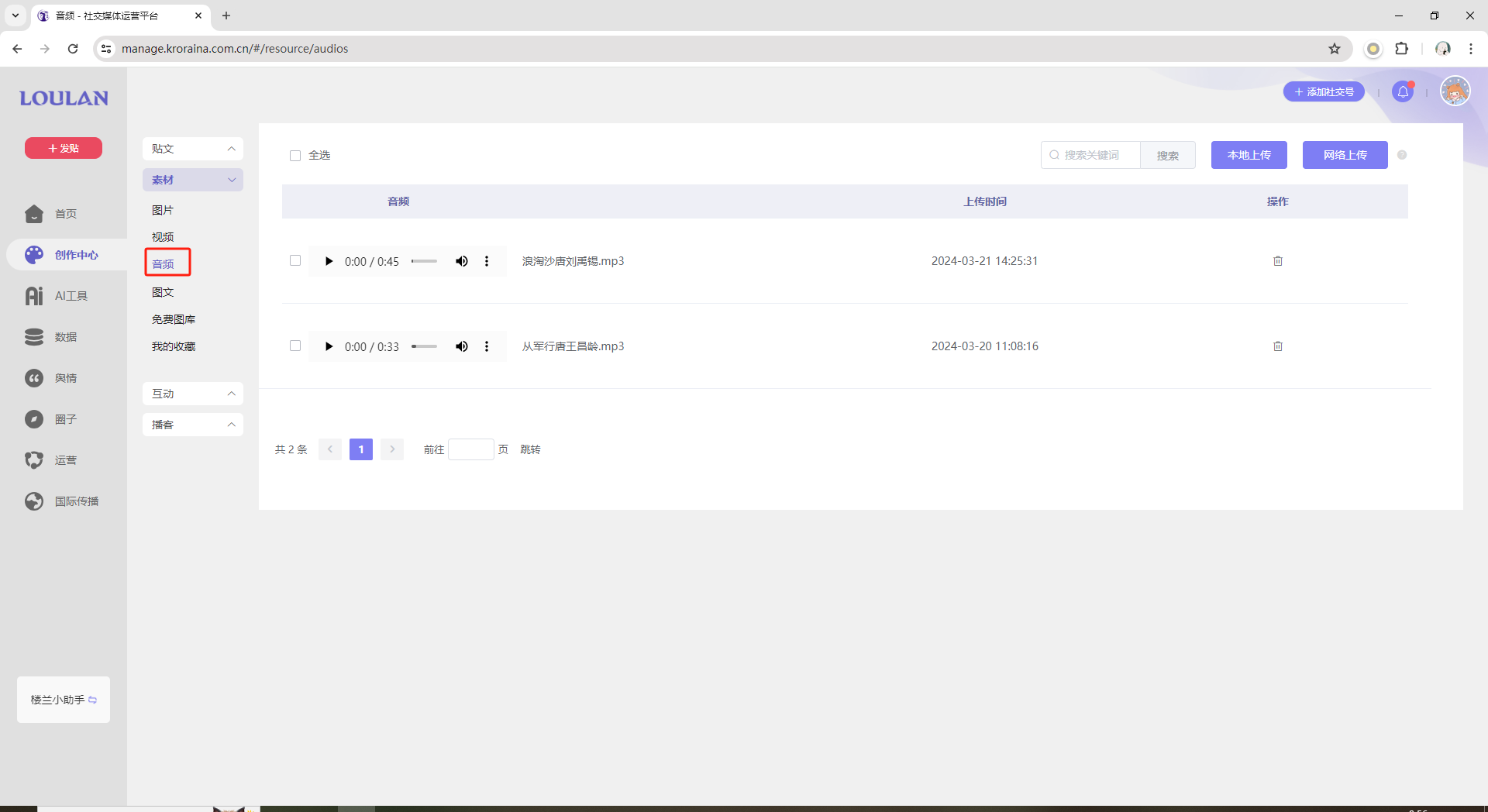Click the 上传时间 column header
The image size is (1488, 812).
pyautogui.click(x=985, y=201)
